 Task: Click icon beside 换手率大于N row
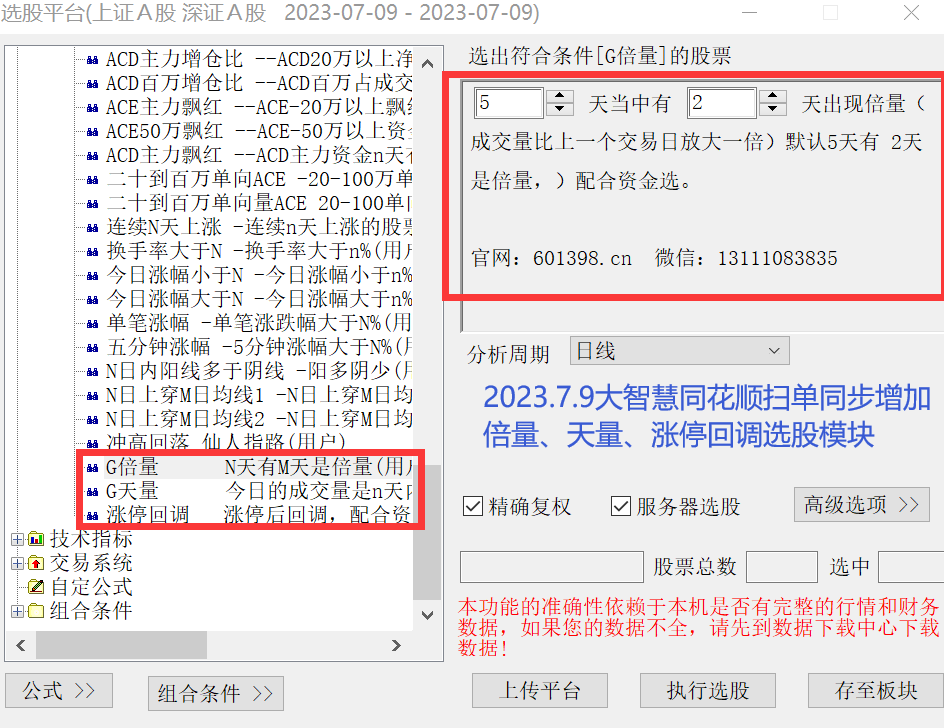(93, 252)
